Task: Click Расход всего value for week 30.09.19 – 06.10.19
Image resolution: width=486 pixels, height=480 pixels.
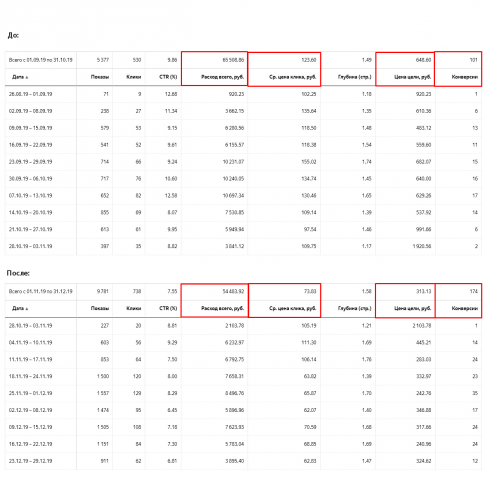Action: point(233,179)
